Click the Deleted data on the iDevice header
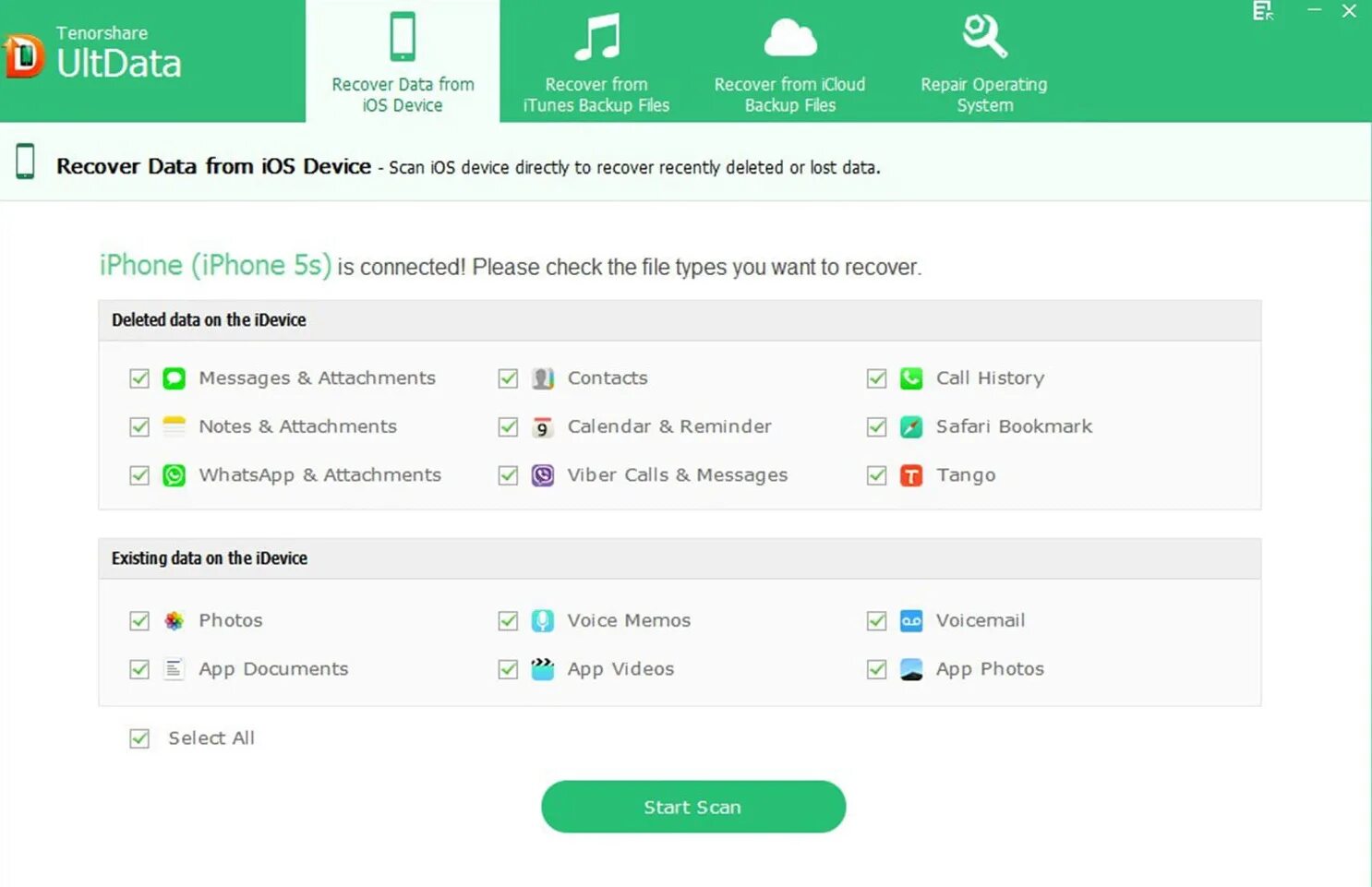 680,320
